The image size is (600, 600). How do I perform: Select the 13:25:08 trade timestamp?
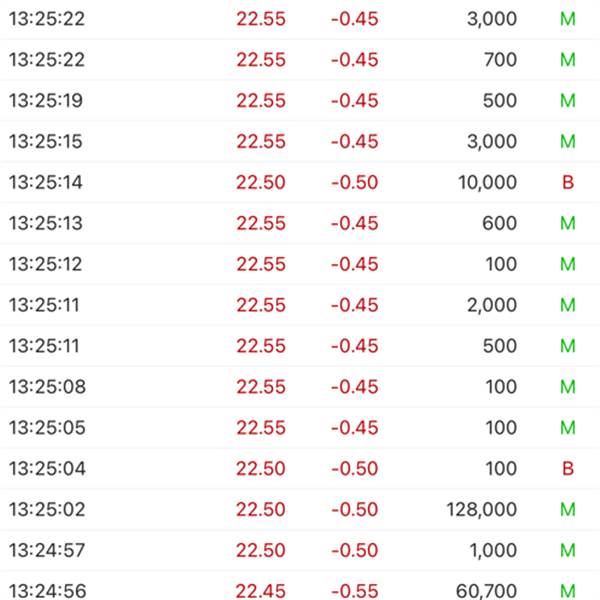(x=46, y=387)
